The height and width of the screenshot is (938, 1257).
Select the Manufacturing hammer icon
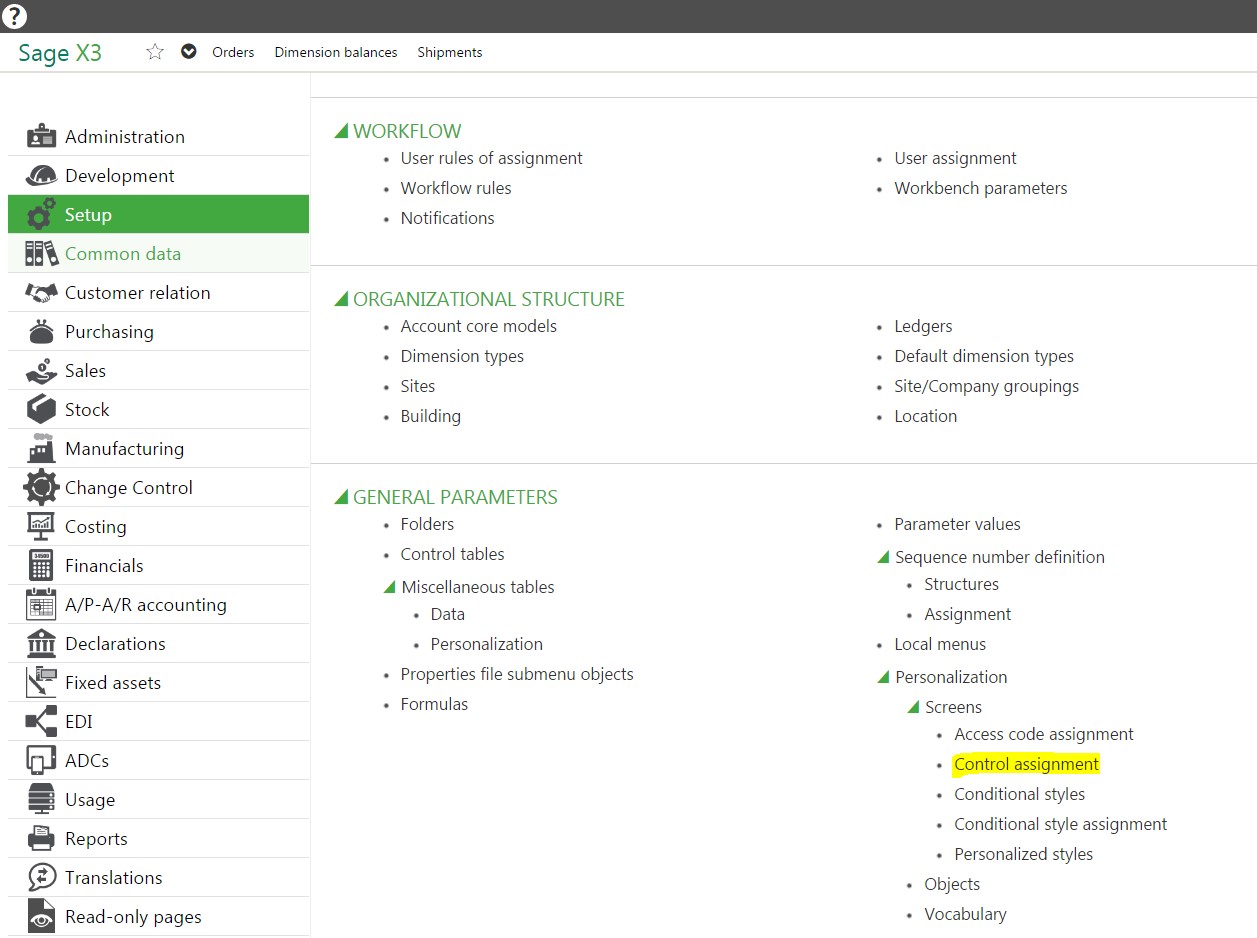point(40,448)
